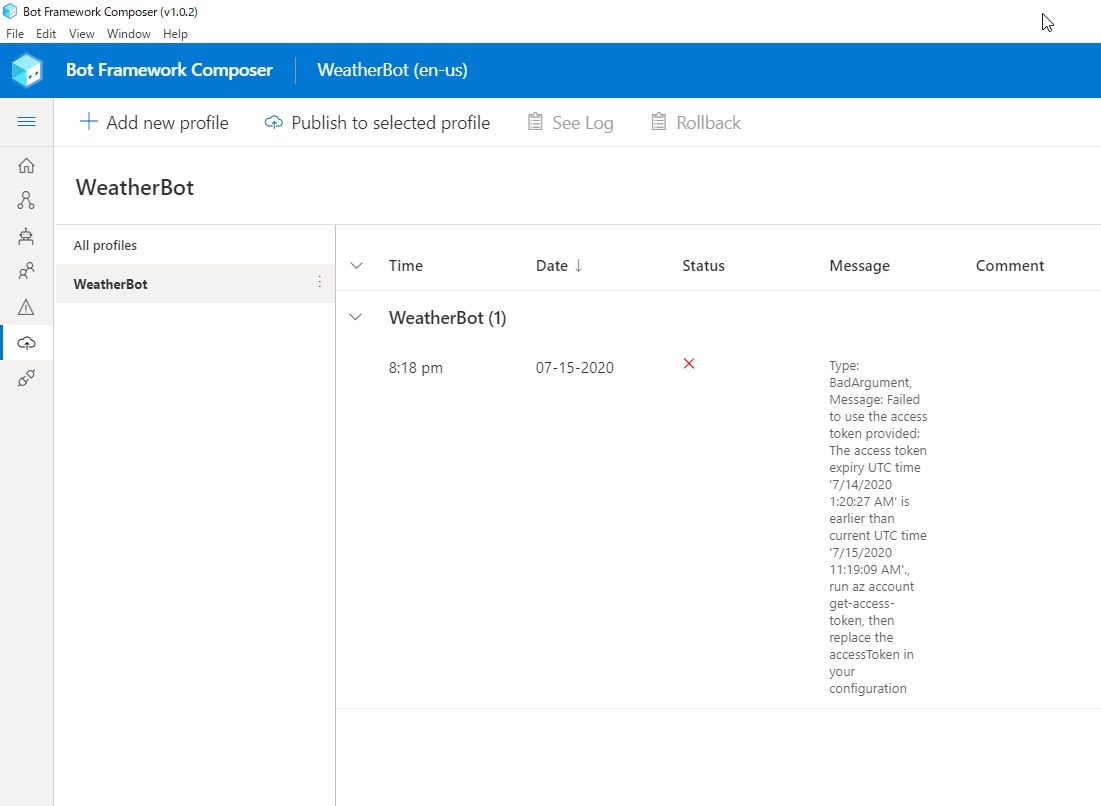
Task: Collapse the WeatherBot (1) group chevron
Action: click(356, 317)
